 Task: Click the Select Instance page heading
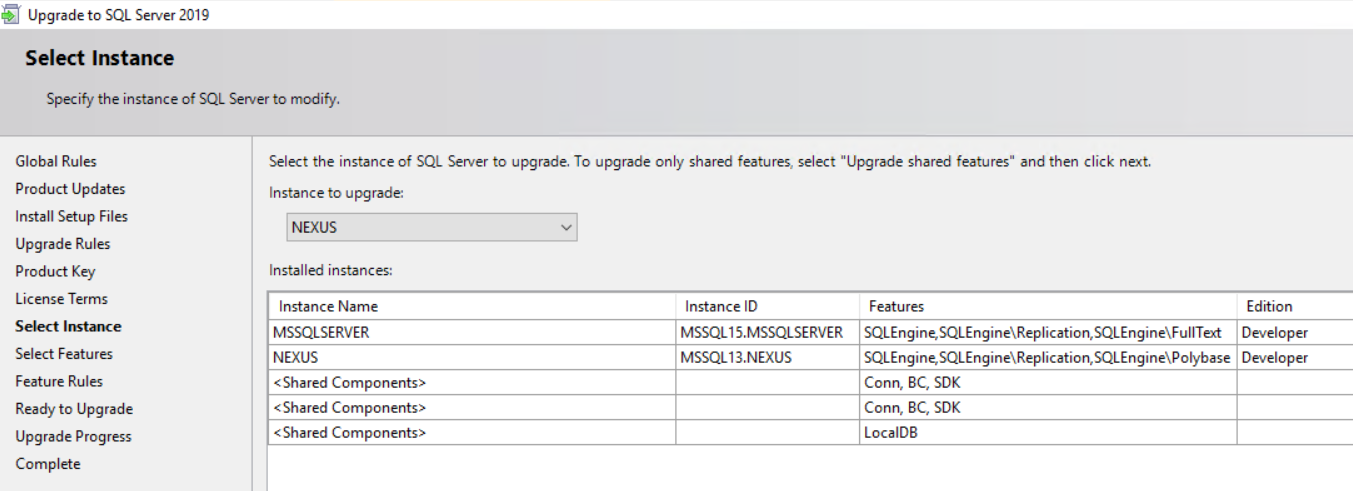pos(100,58)
